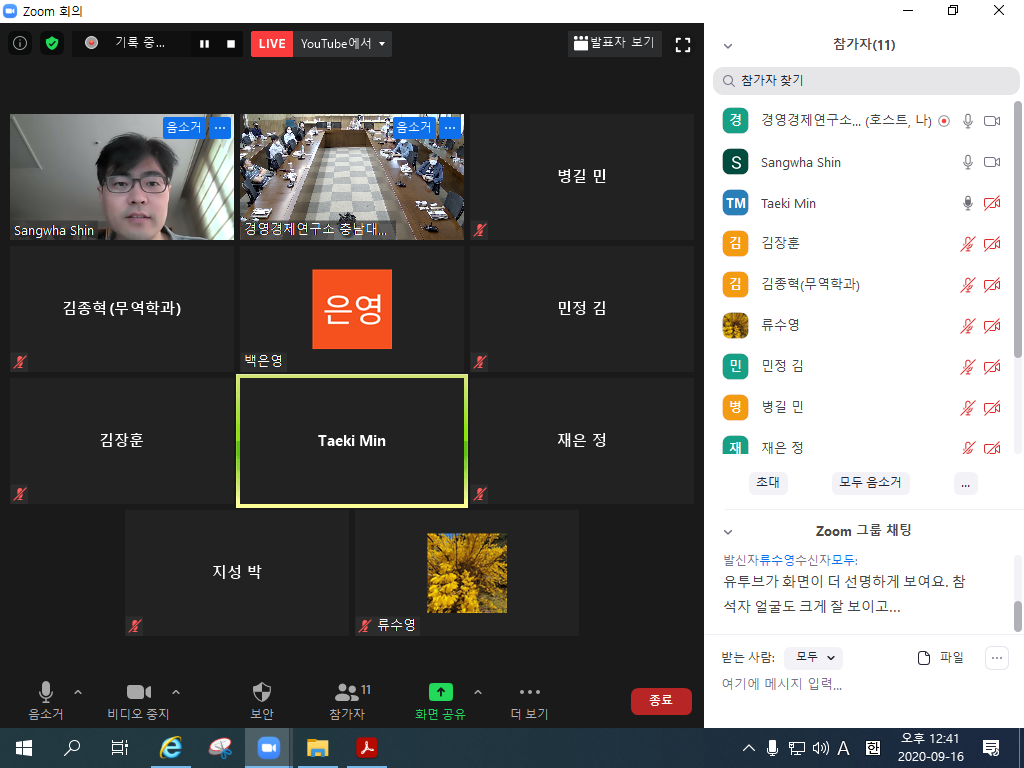Expand the LIVE YouTube dropdown

pyautogui.click(x=381, y=44)
